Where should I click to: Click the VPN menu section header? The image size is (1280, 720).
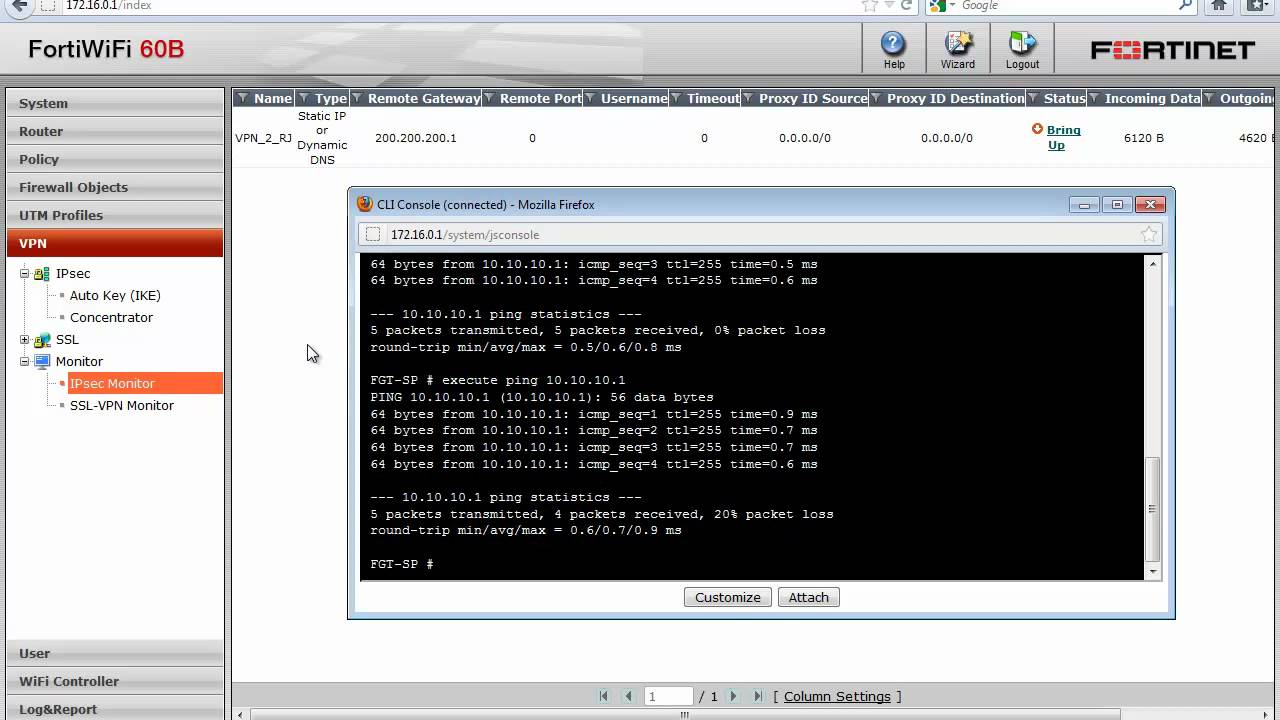click(115, 243)
